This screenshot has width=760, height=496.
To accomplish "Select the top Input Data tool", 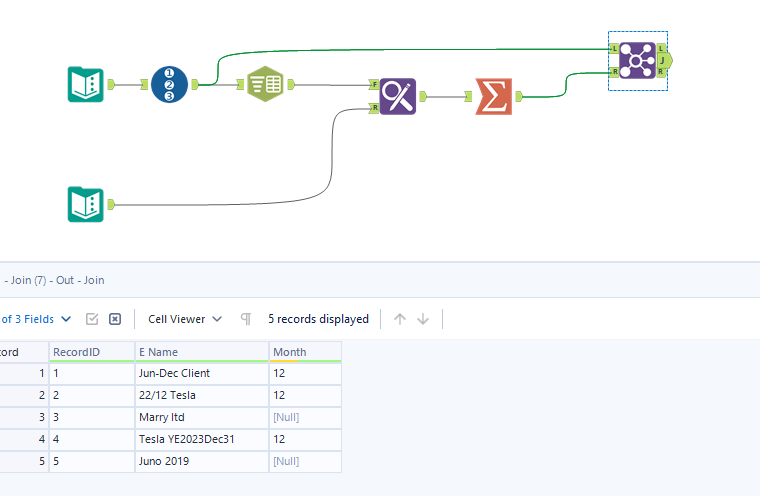I will pos(85,84).
